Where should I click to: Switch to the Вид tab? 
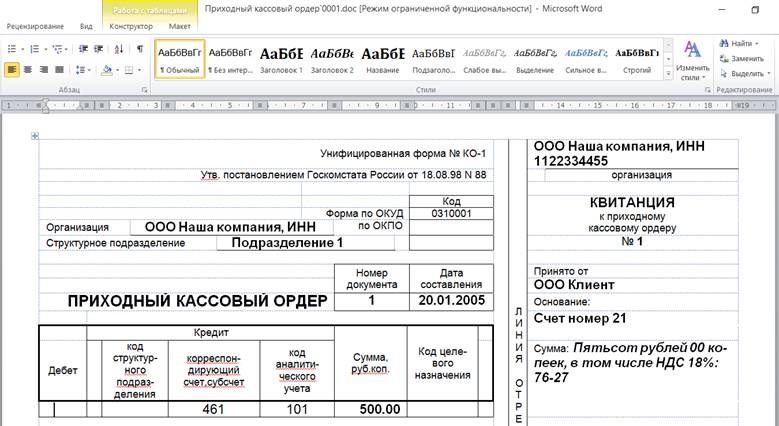click(86, 26)
